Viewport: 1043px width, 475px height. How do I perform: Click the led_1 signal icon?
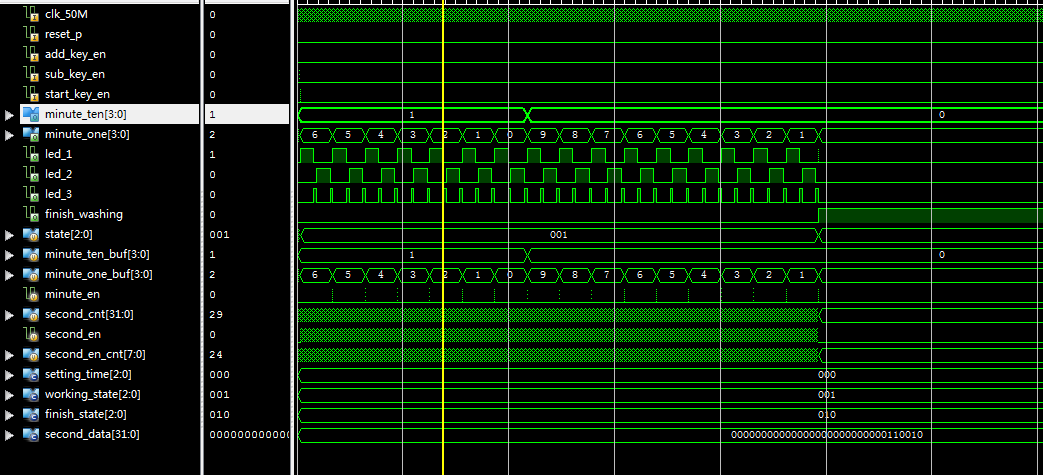click(x=31, y=154)
